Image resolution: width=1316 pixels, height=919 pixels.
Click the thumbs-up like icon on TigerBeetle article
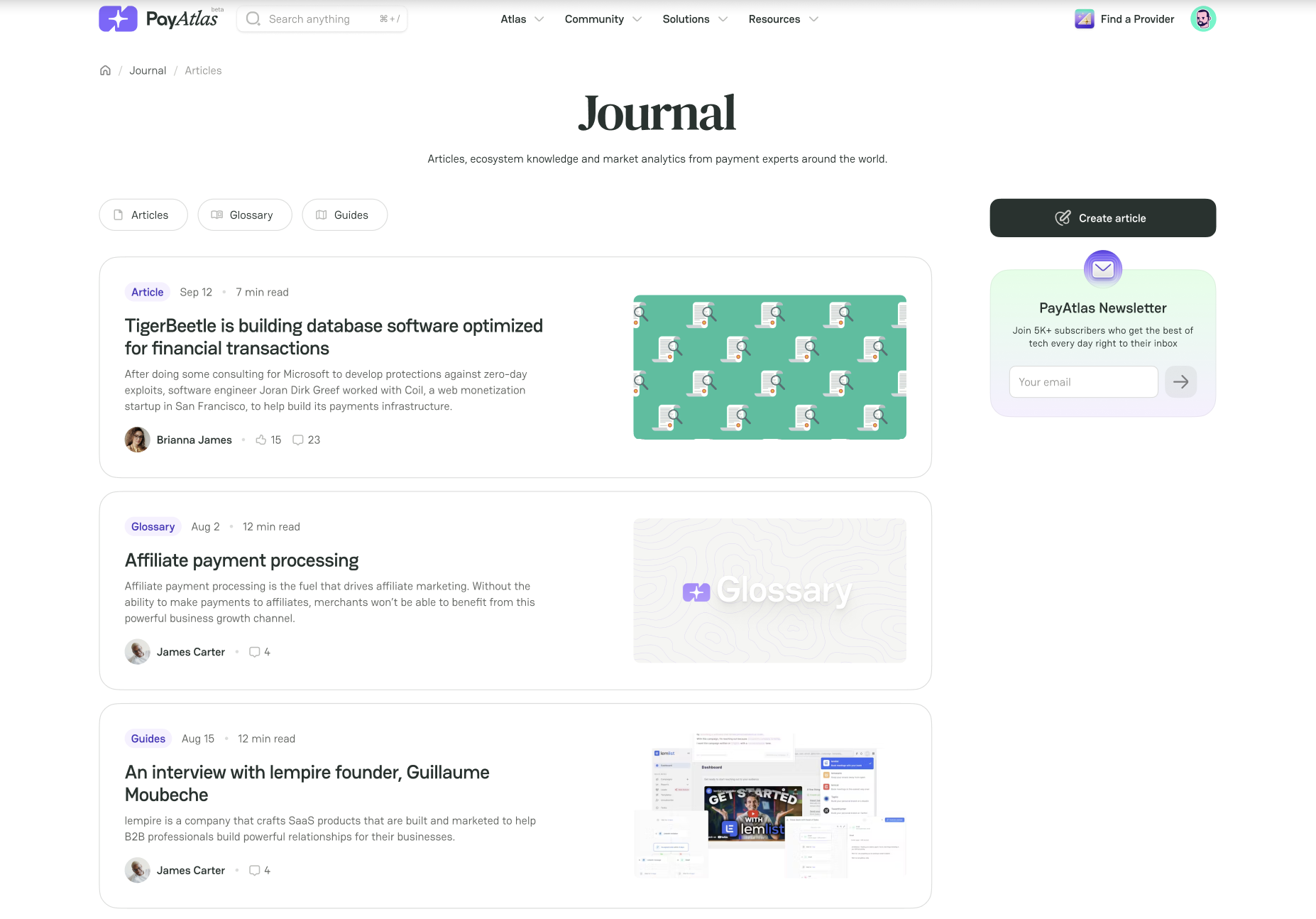[261, 440]
